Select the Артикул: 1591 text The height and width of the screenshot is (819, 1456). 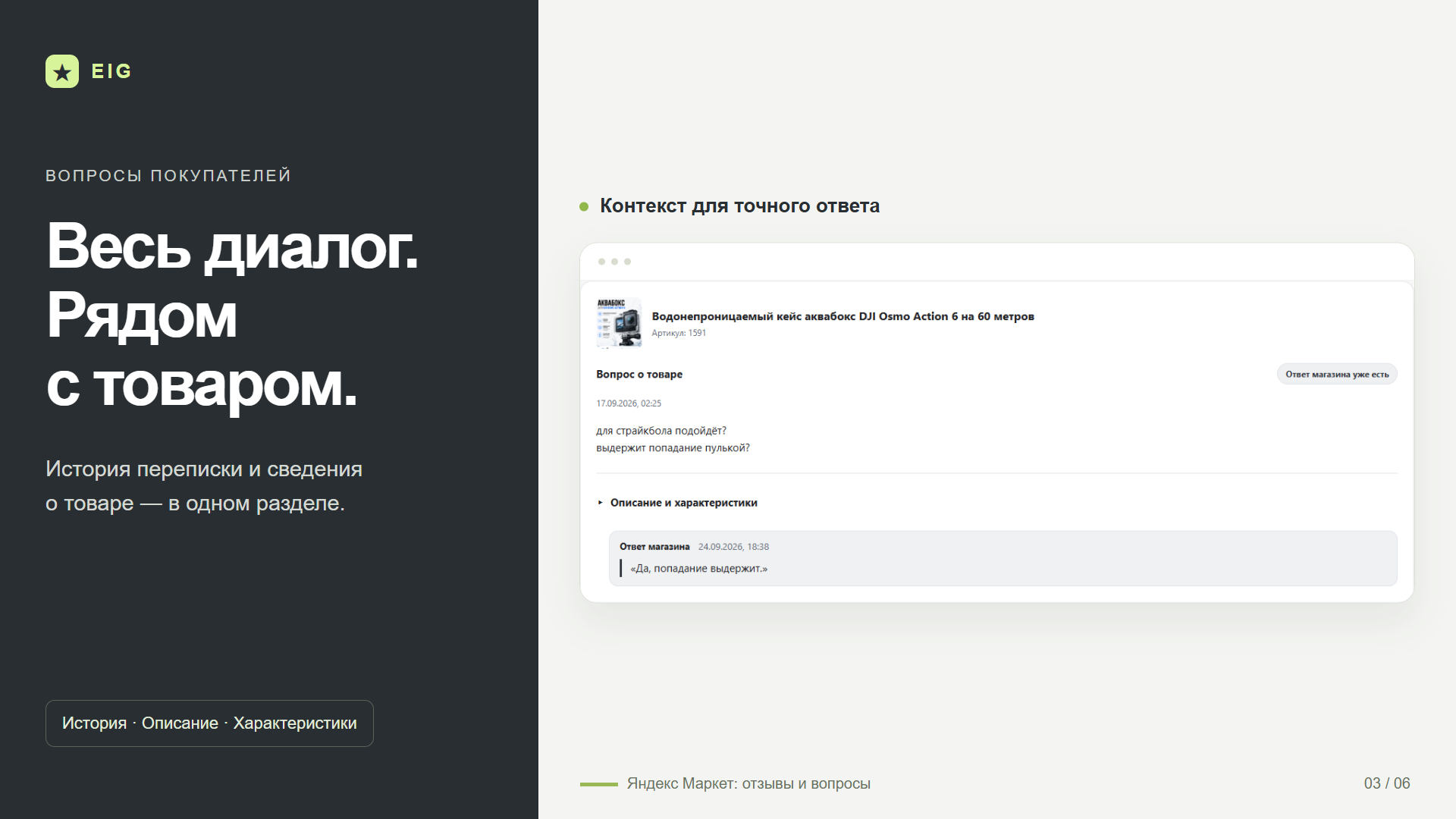click(x=679, y=333)
